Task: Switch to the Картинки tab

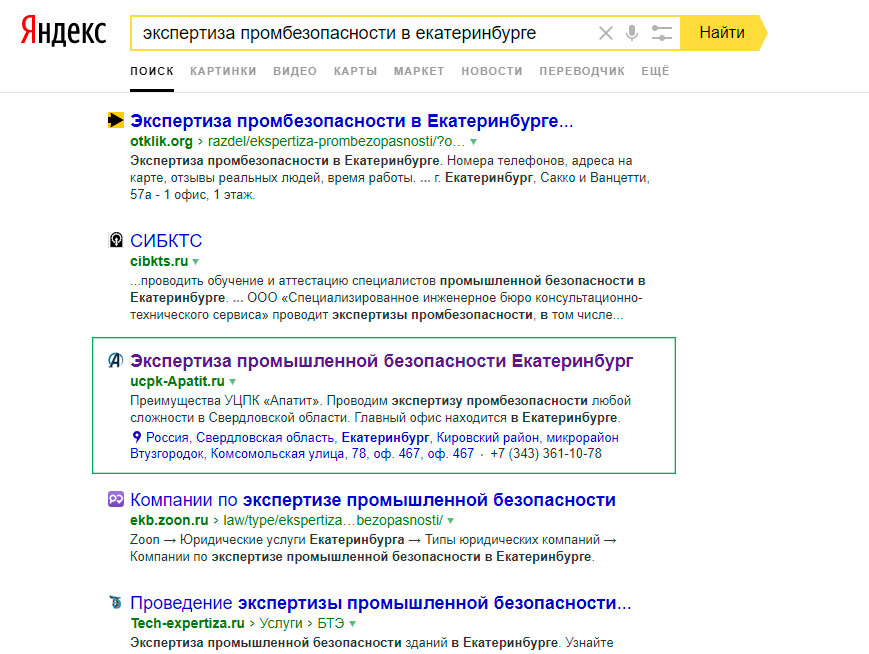Action: (x=223, y=71)
